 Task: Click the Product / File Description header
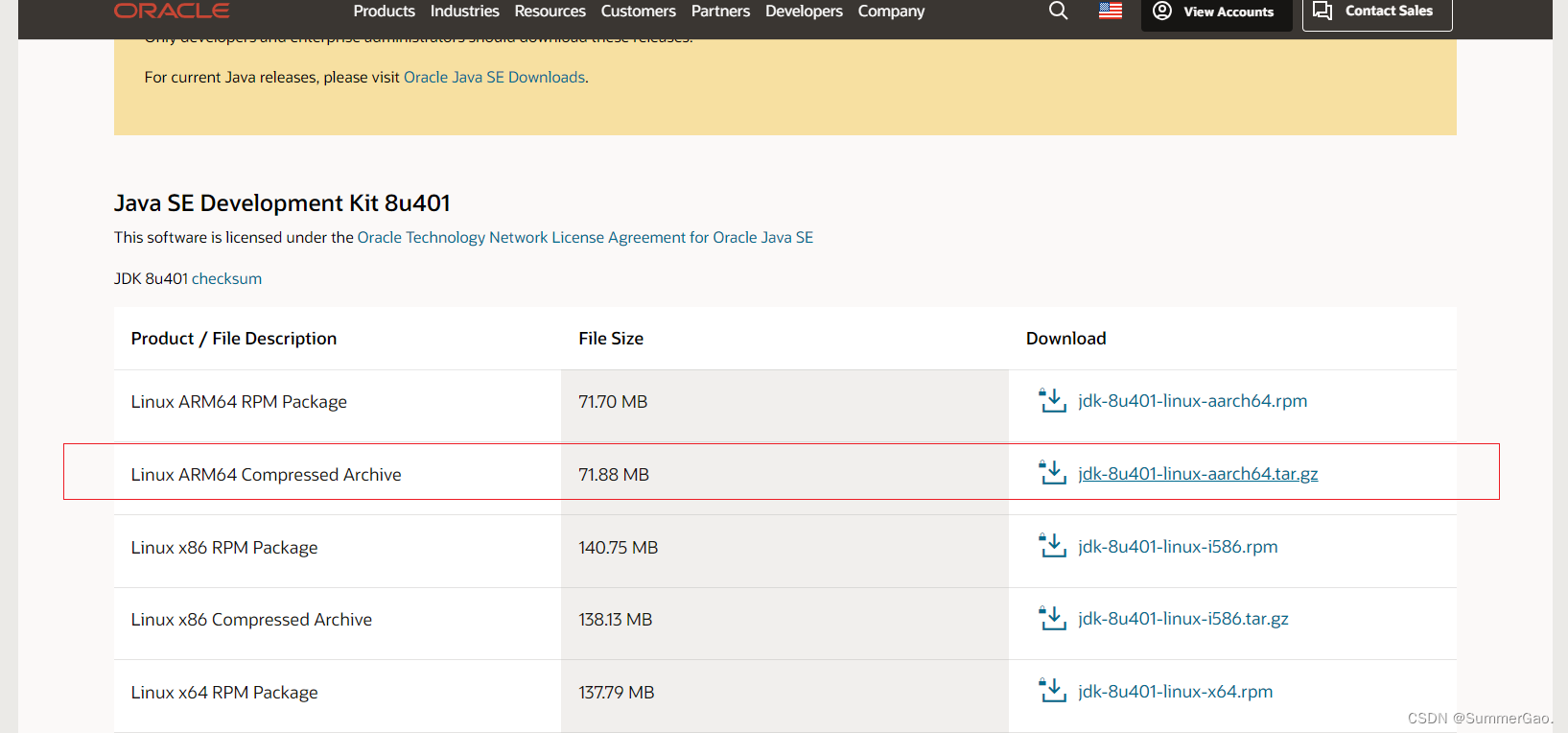(234, 339)
